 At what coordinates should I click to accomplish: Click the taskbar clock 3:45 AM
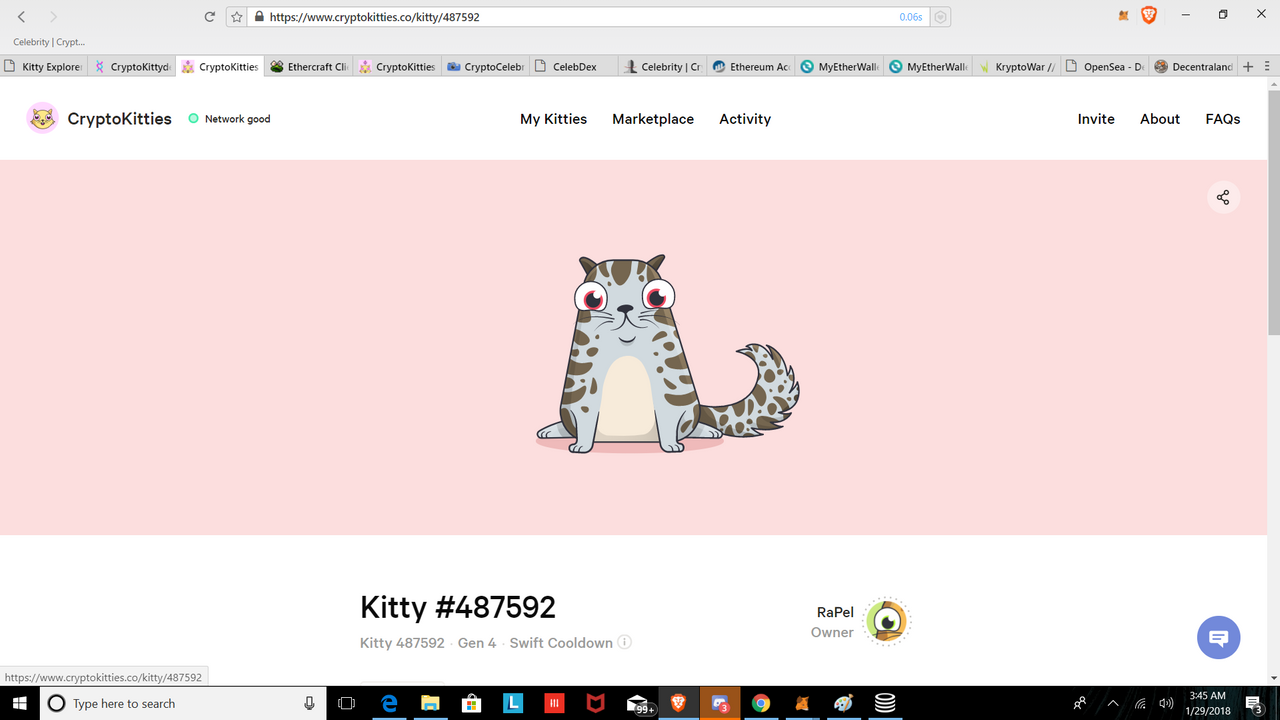(x=1207, y=703)
